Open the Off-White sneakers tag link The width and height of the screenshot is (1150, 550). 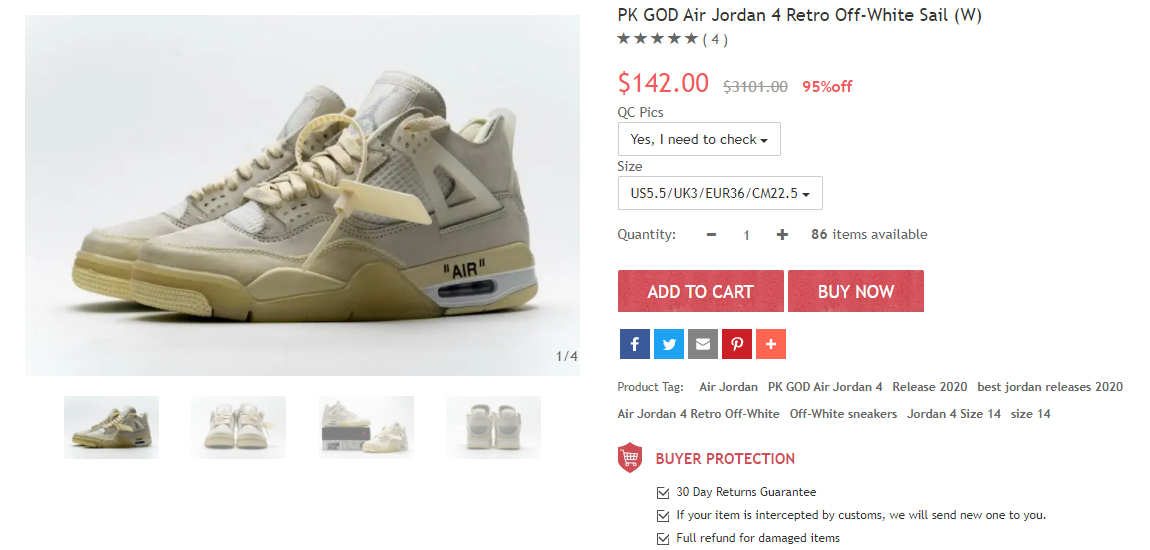[843, 414]
